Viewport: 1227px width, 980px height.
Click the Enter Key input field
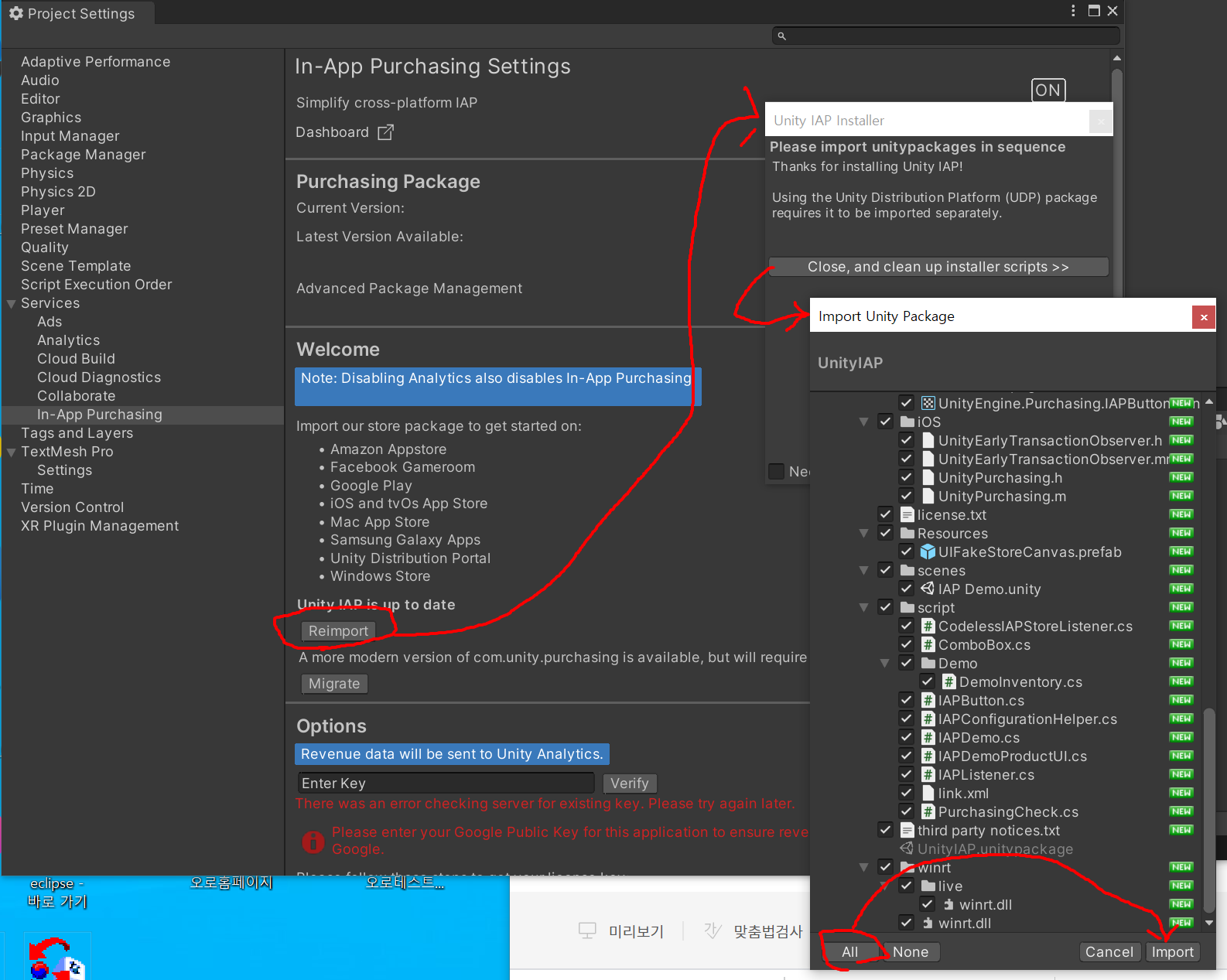[x=446, y=784]
